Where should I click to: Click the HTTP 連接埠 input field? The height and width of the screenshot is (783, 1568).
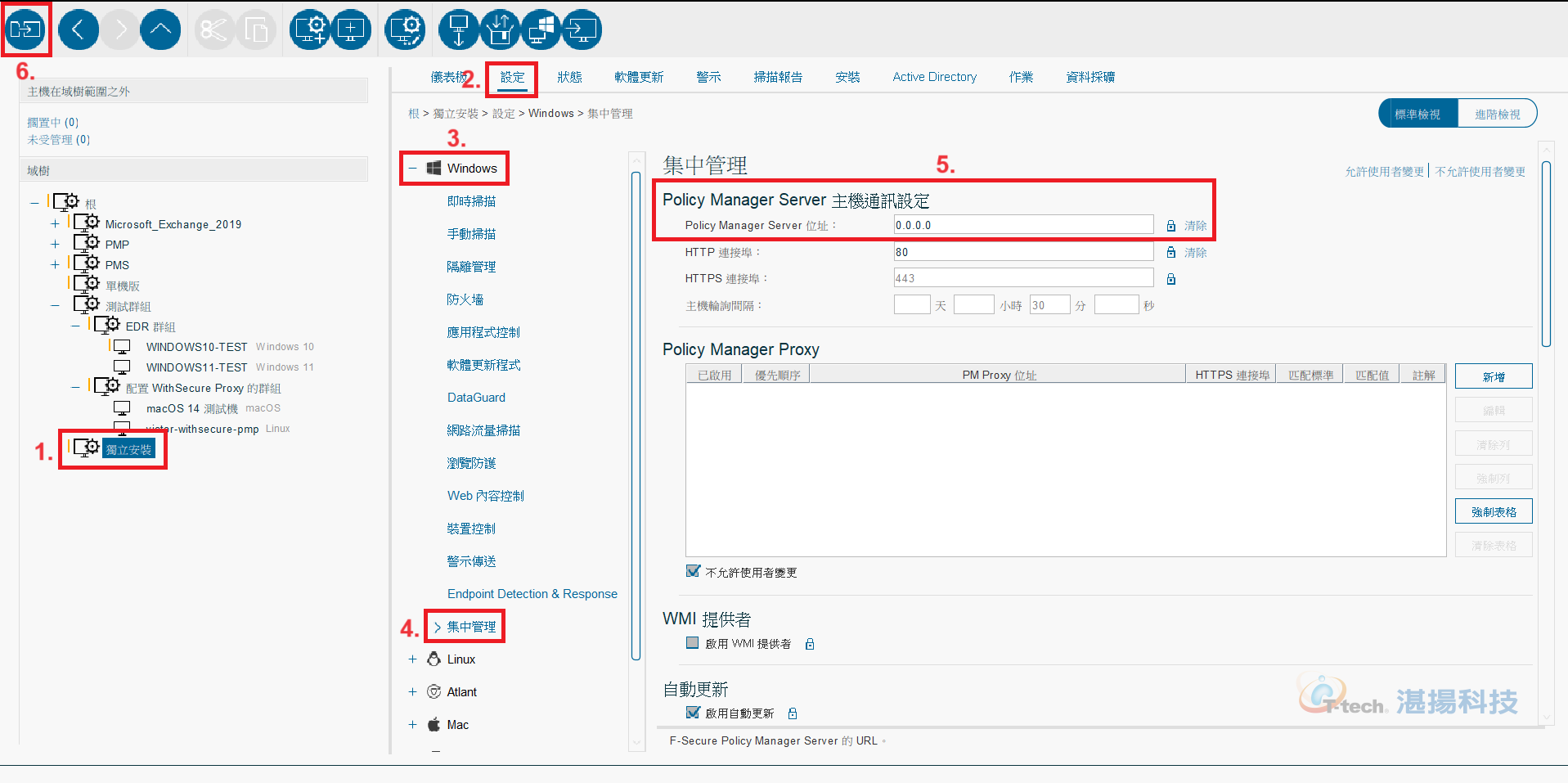pyautogui.click(x=1023, y=252)
